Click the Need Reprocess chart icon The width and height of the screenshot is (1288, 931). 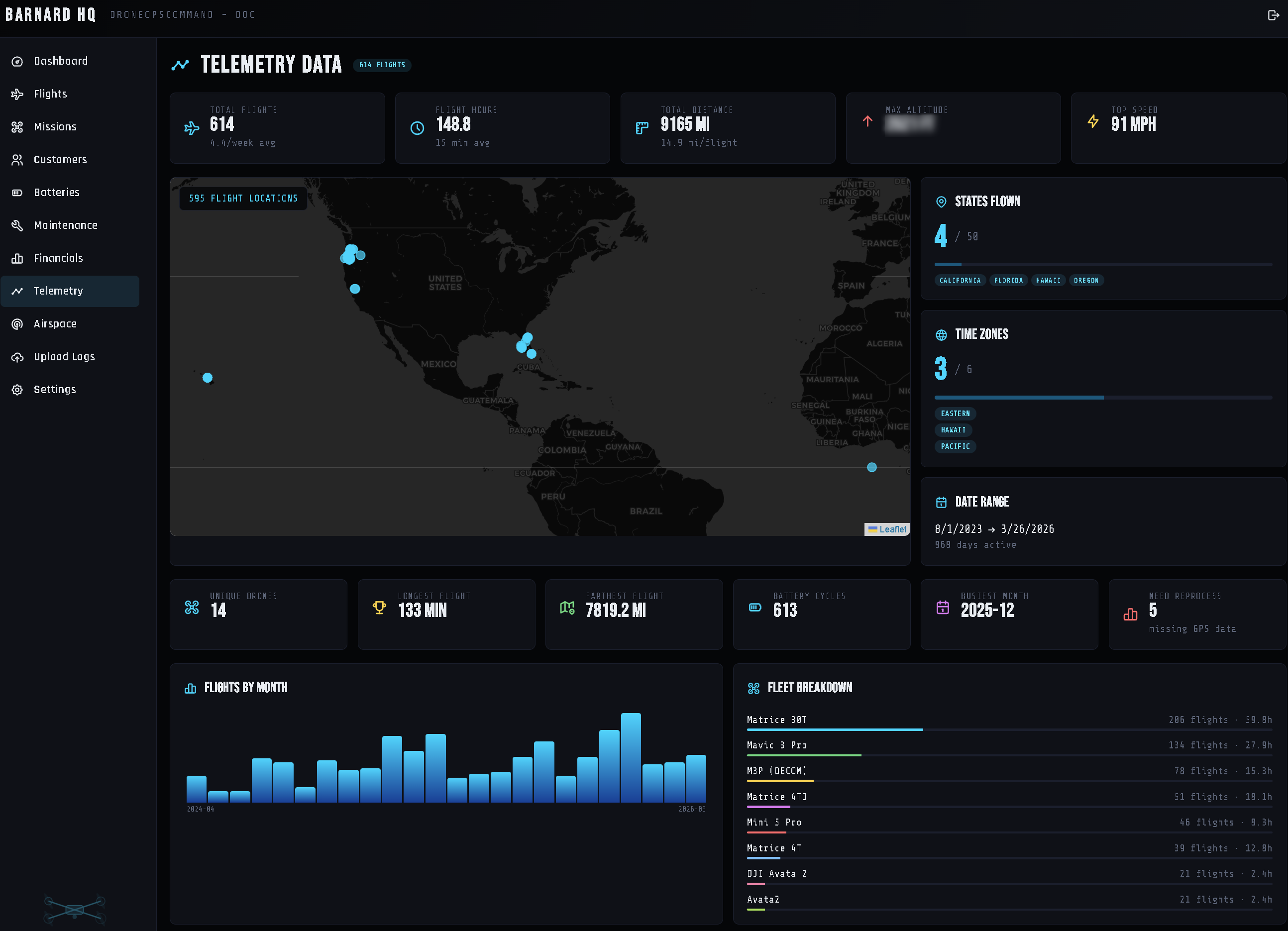[1130, 614]
